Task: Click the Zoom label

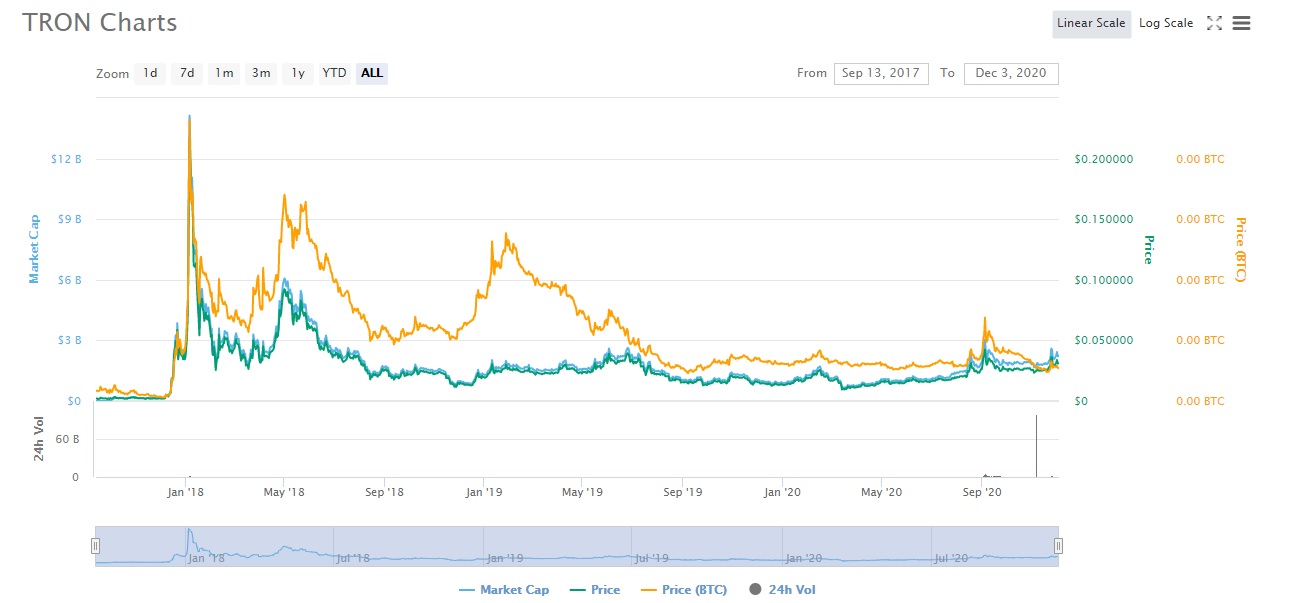Action: point(113,74)
